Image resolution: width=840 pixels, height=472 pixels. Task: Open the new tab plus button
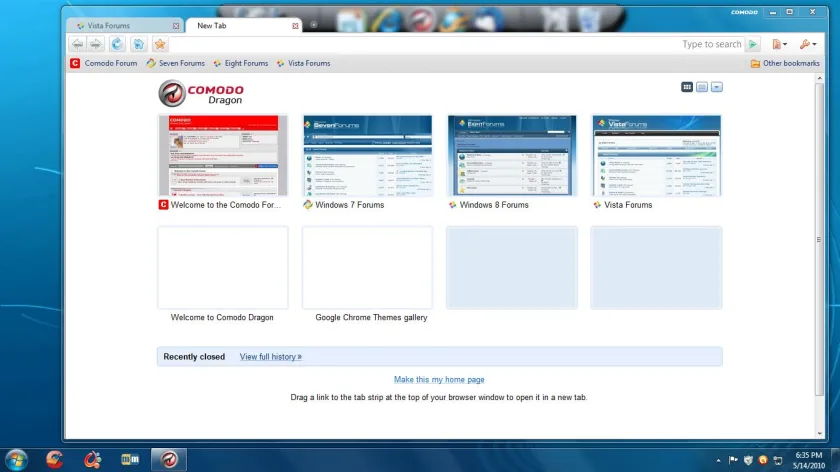313,25
